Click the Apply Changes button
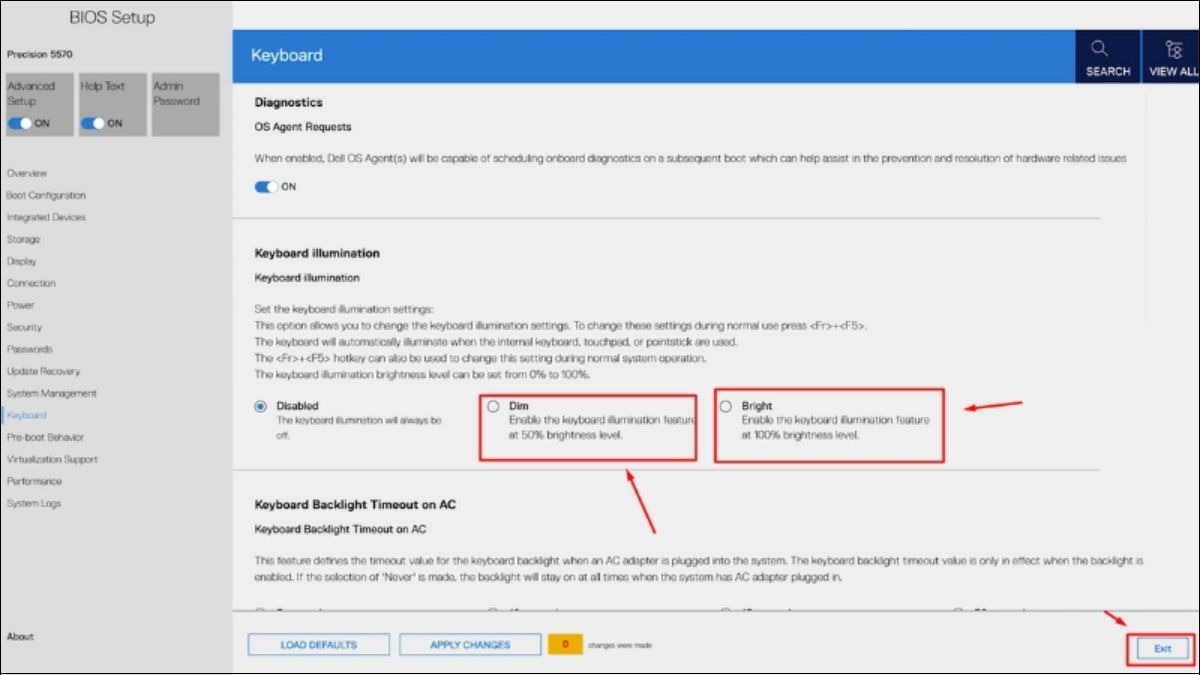The height and width of the screenshot is (675, 1200). point(470,645)
